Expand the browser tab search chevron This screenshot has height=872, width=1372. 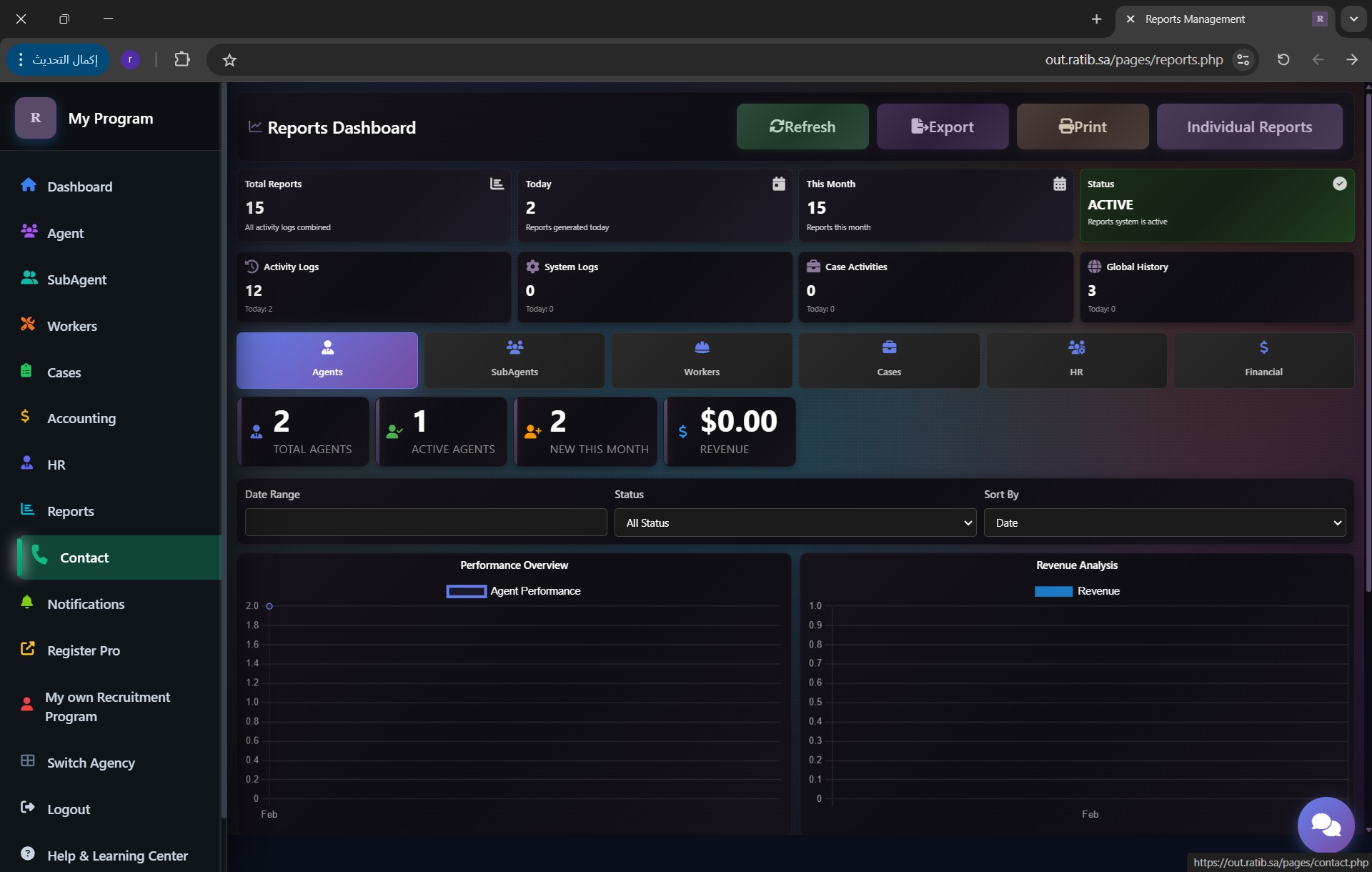pyautogui.click(x=1353, y=19)
